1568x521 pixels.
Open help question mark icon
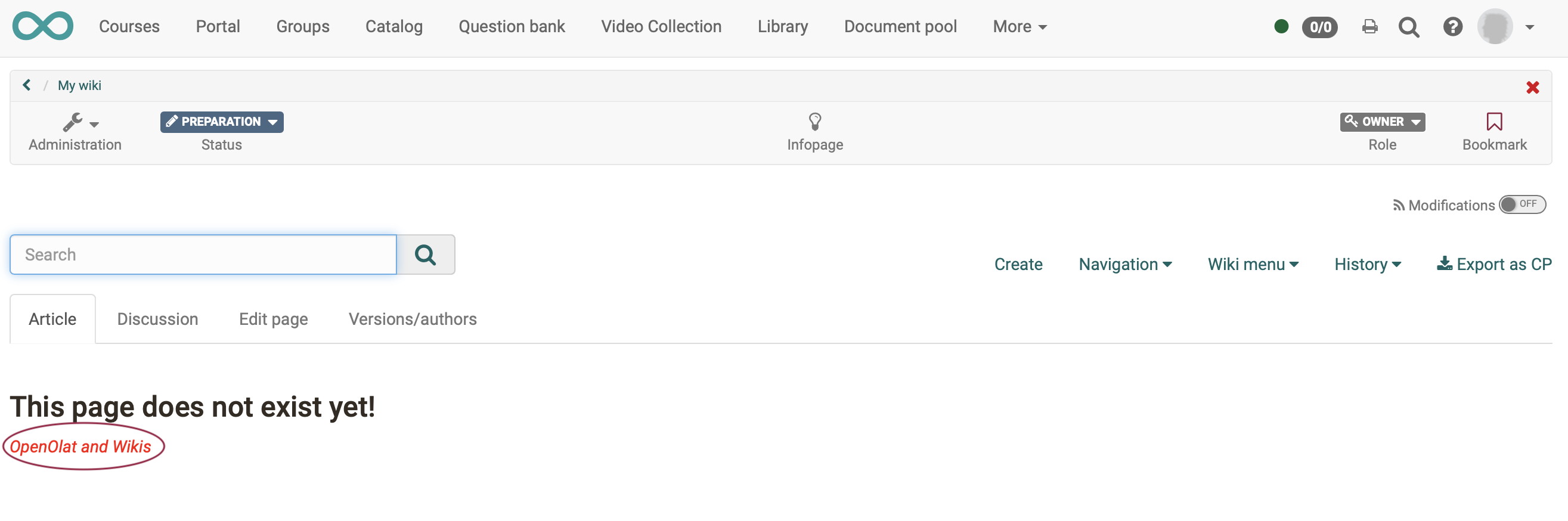point(1452,27)
